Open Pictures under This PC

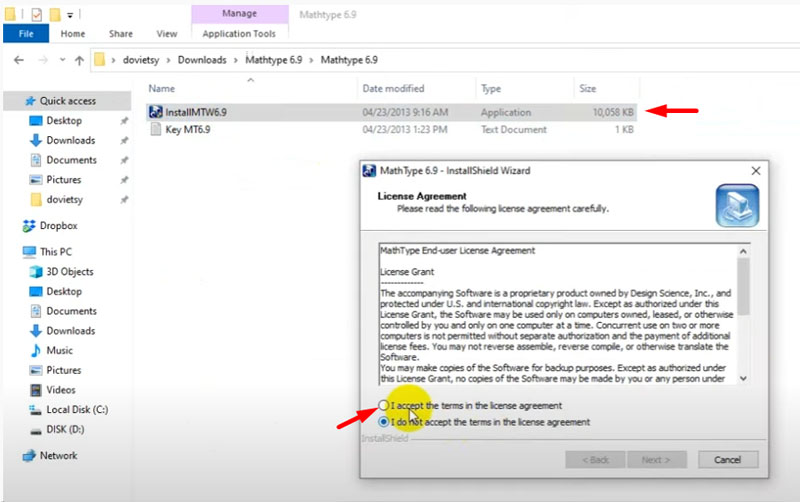(x=64, y=370)
